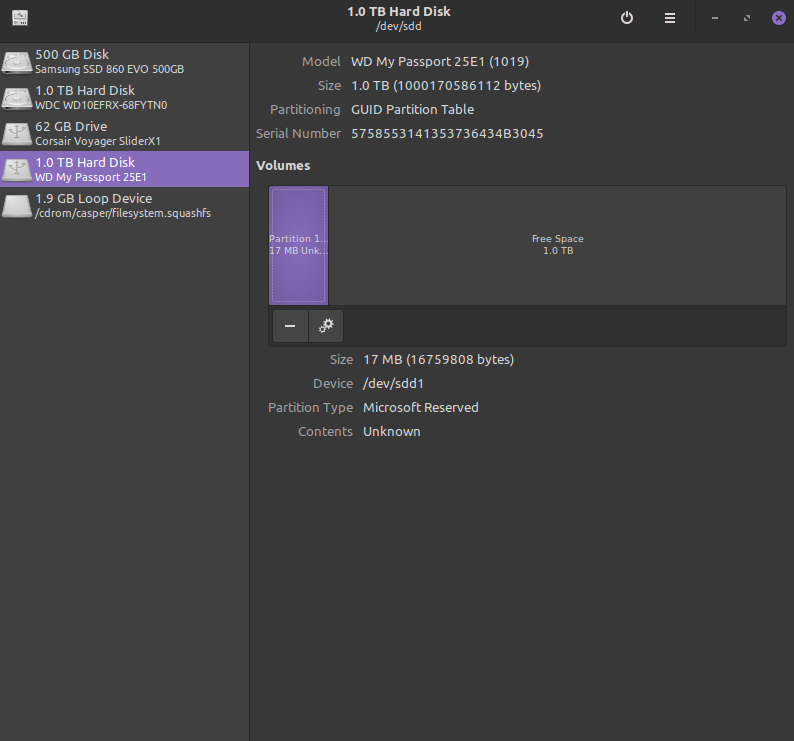The height and width of the screenshot is (741, 794).
Task: Click the Volumes section heading
Action: 283,166
